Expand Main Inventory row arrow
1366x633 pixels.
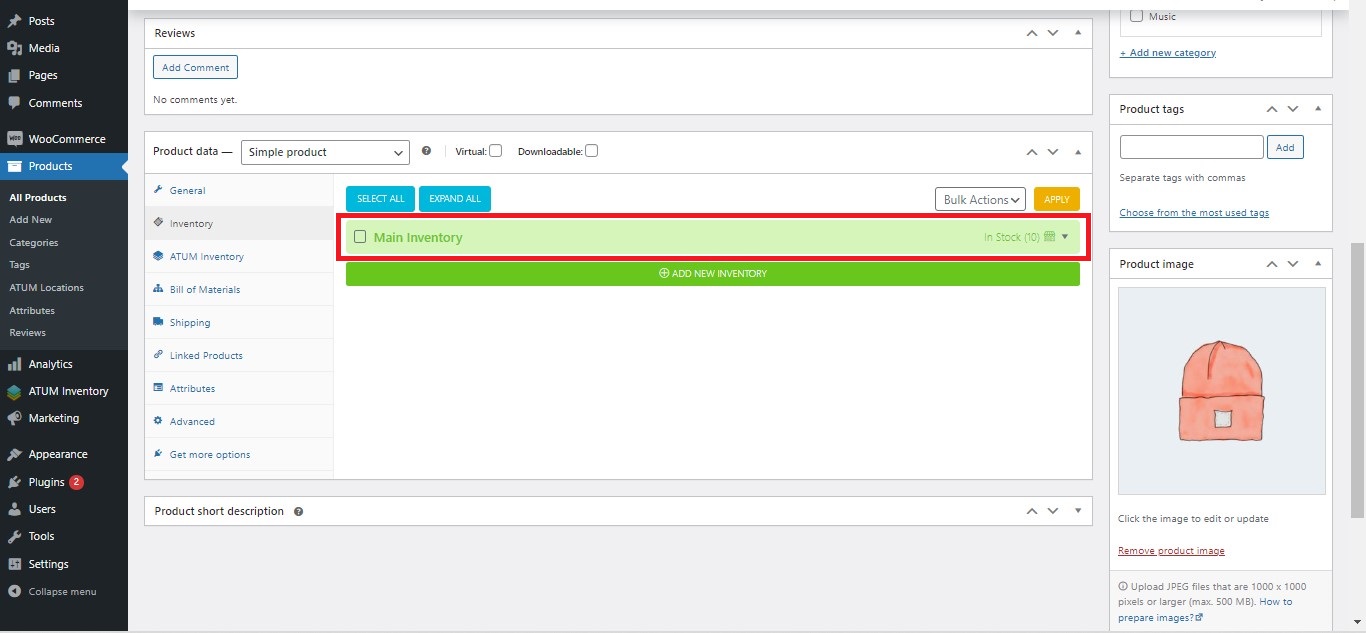1065,237
